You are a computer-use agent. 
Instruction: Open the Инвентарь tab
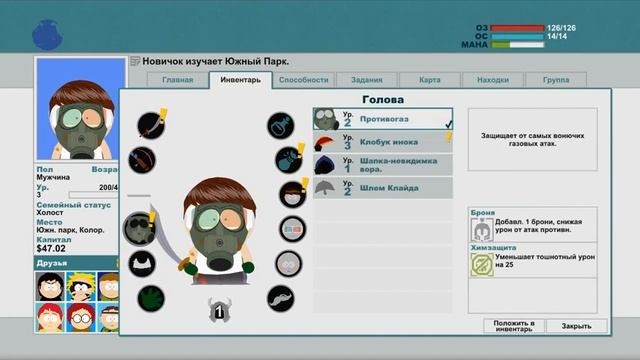(240, 80)
